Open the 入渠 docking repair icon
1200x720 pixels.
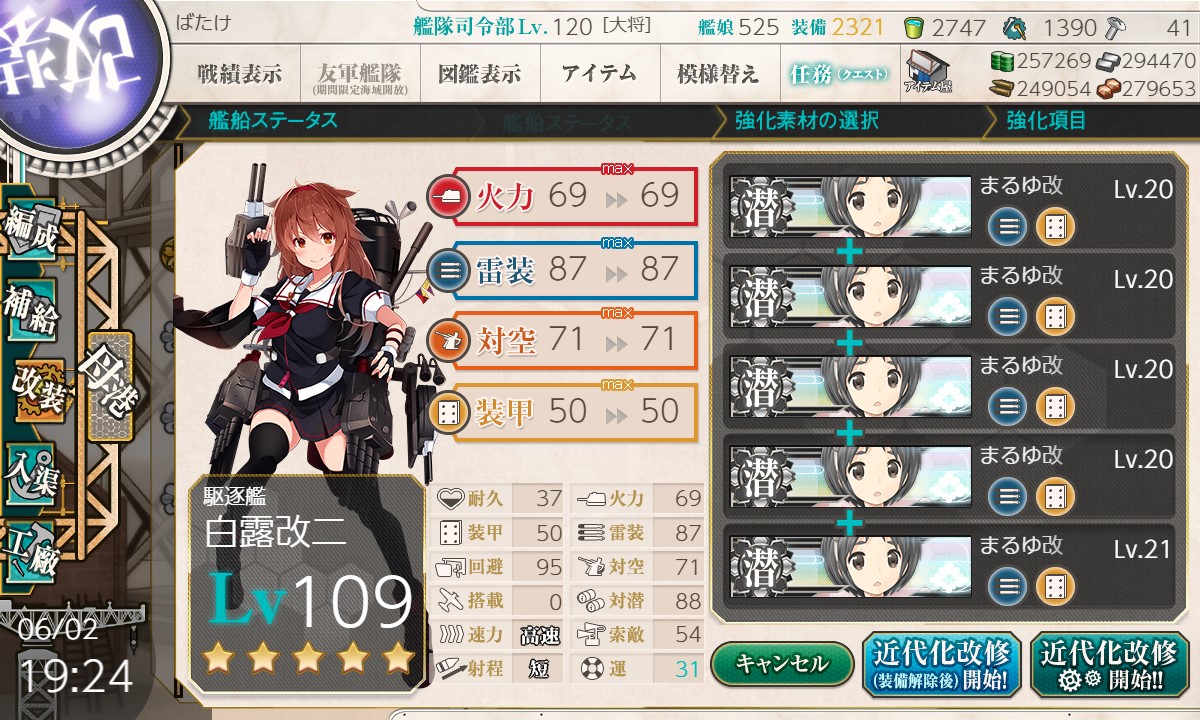pos(31,470)
